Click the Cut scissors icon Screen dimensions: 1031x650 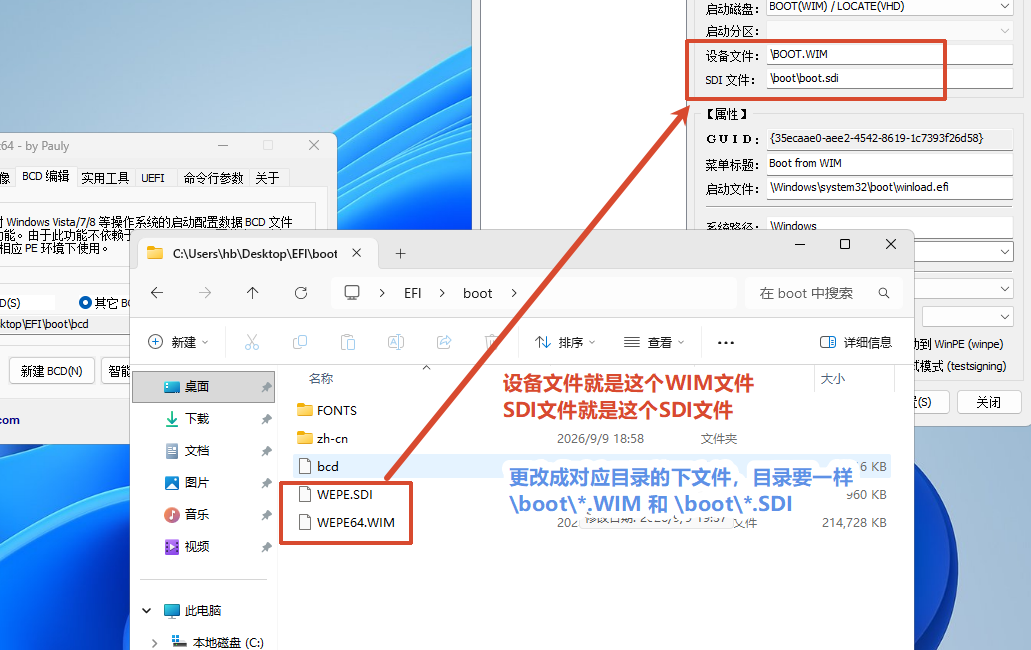[x=252, y=342]
